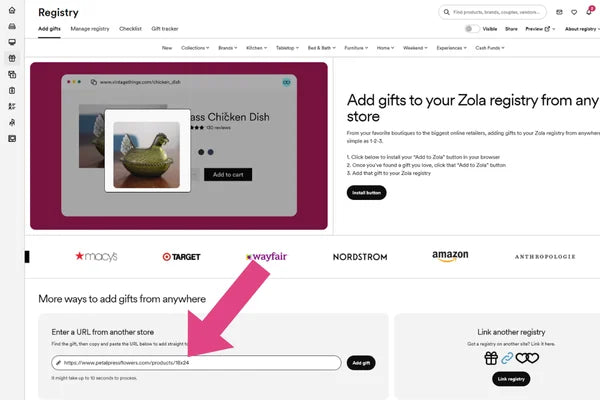View notifications via the bell icon
Screen dimensions: 600x400
(589, 12)
